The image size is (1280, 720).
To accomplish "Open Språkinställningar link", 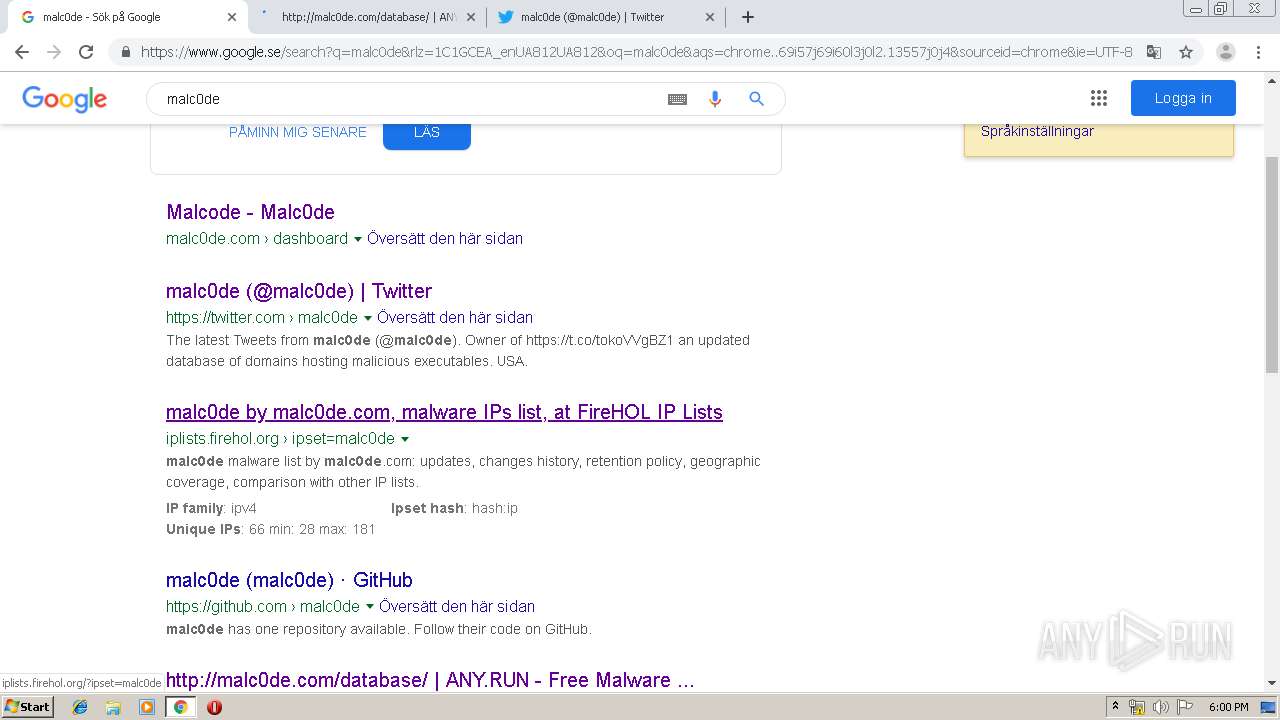I will coord(1037,131).
